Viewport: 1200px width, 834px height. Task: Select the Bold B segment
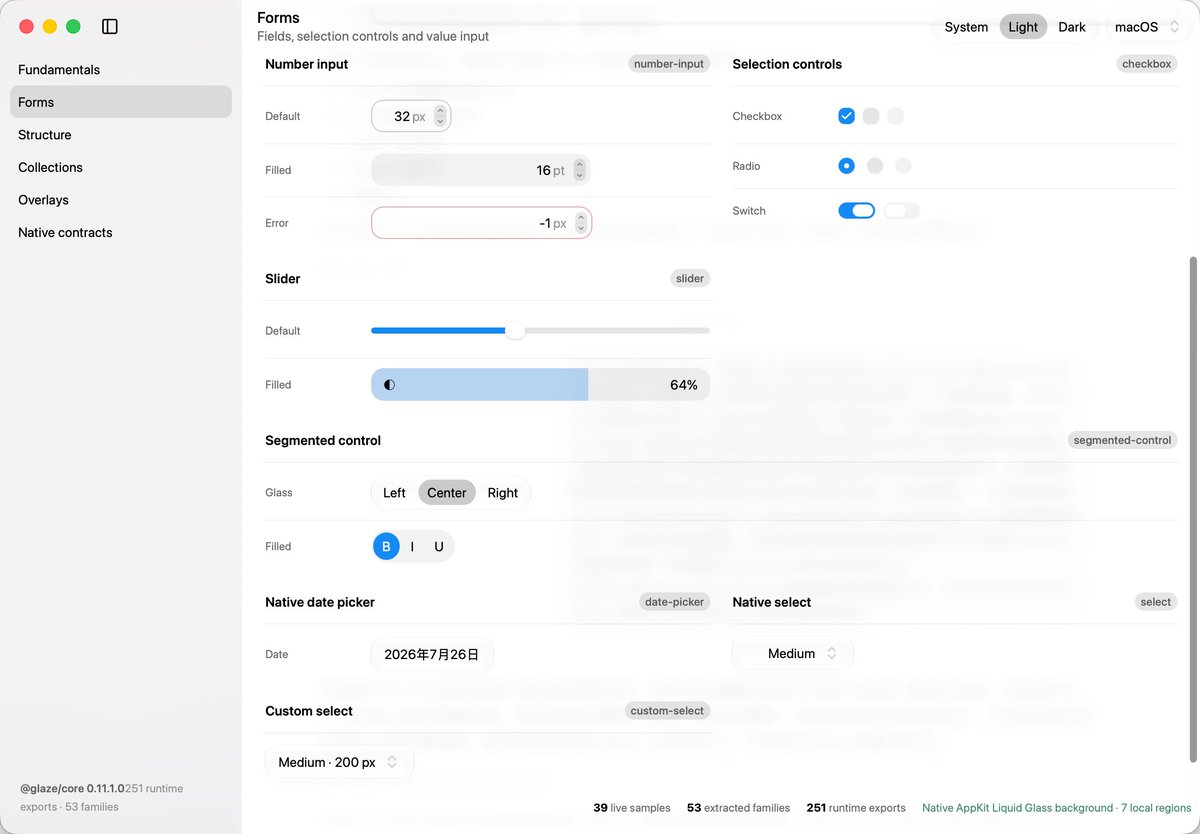click(x=386, y=547)
